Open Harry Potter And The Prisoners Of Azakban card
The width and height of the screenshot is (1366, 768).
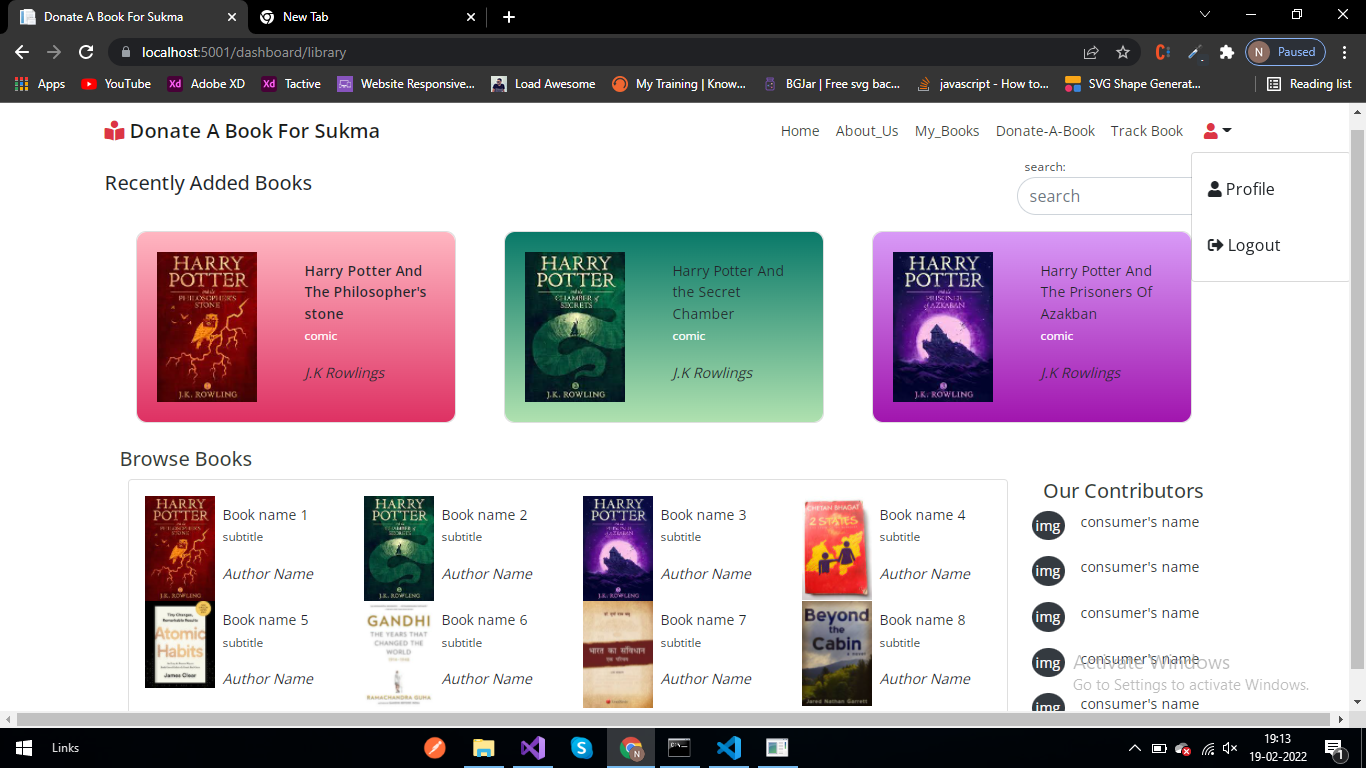1032,327
